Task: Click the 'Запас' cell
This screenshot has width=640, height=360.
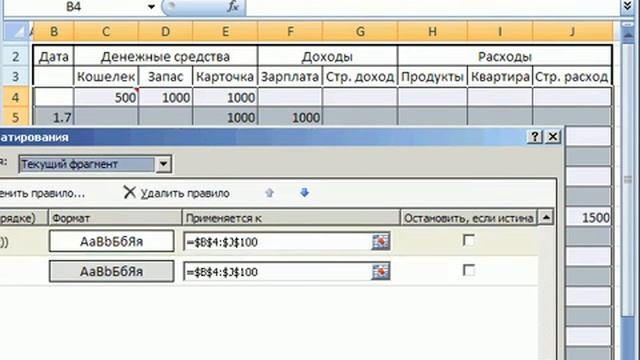Action: (x=165, y=76)
